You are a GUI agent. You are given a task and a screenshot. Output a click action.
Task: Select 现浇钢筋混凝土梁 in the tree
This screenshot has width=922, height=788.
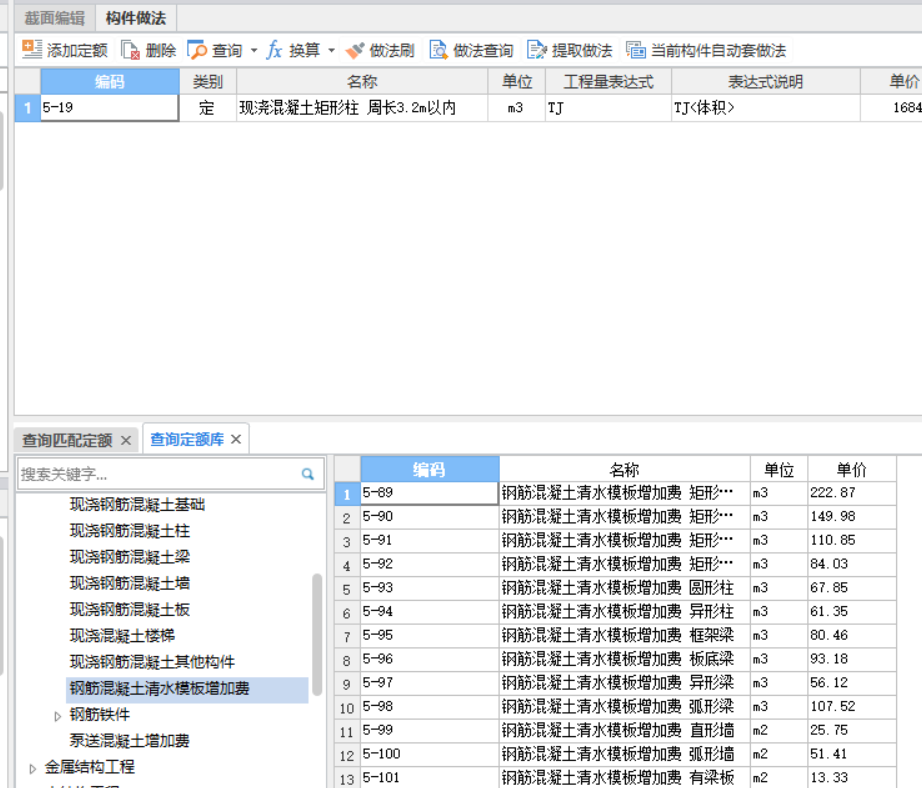[130, 557]
